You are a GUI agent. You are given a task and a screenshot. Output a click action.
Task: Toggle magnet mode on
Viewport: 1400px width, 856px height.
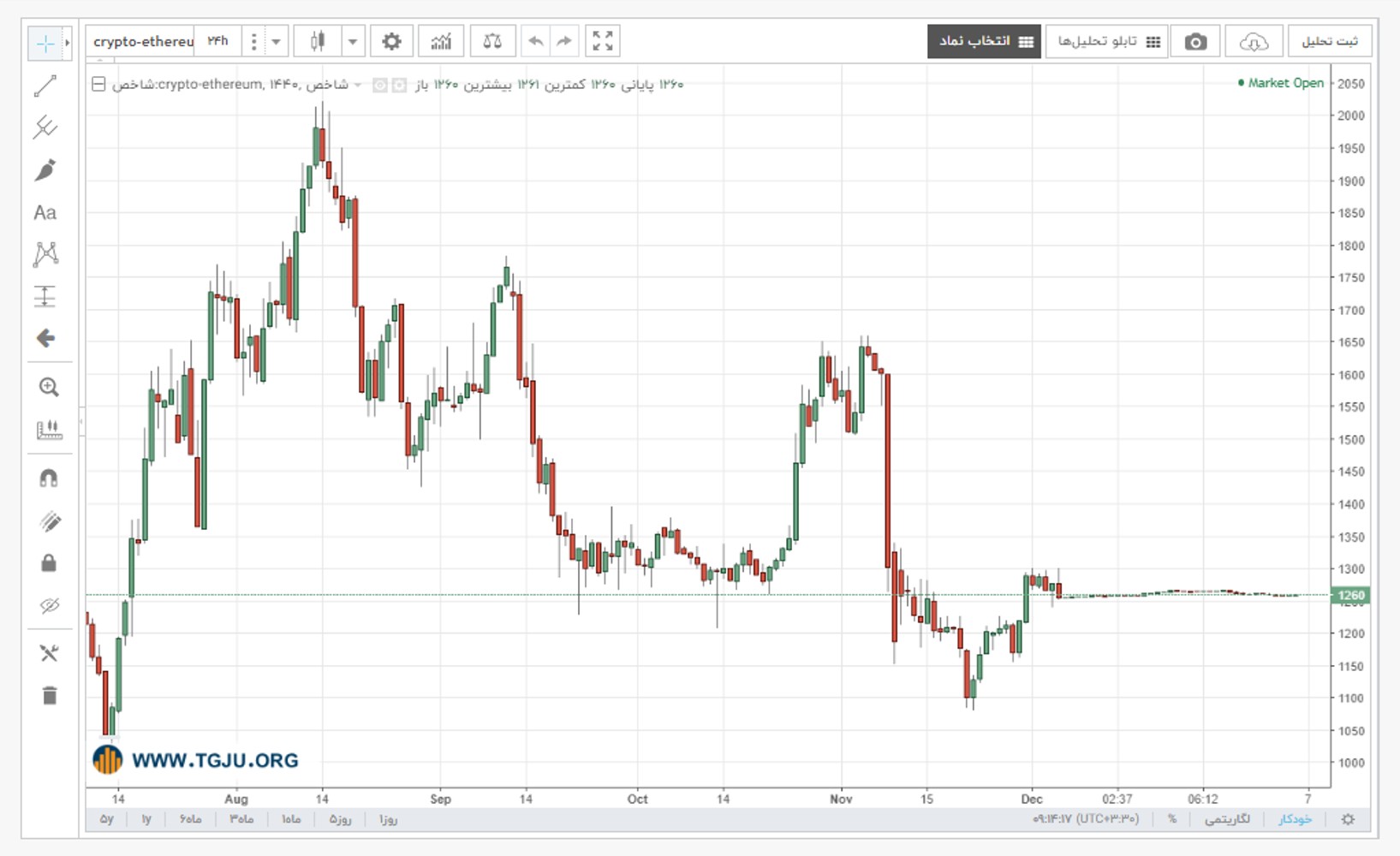(x=49, y=479)
